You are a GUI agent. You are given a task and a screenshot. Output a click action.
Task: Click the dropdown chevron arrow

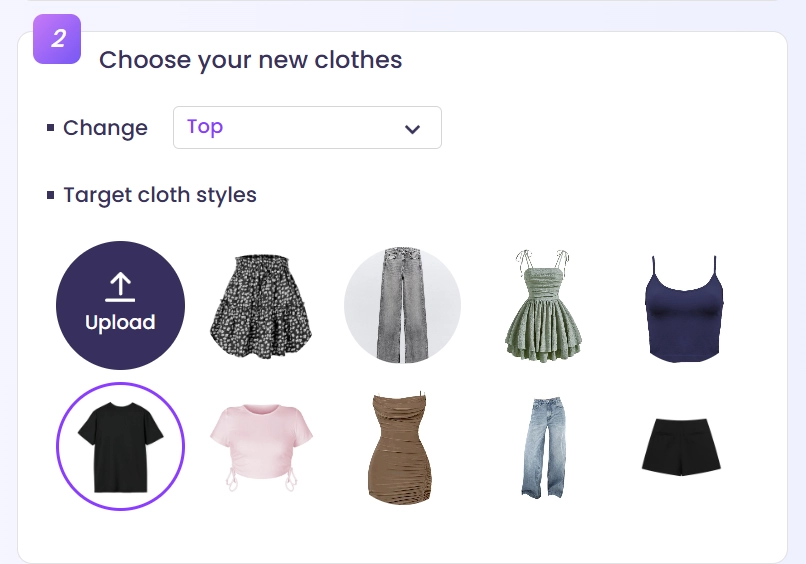pyautogui.click(x=411, y=129)
